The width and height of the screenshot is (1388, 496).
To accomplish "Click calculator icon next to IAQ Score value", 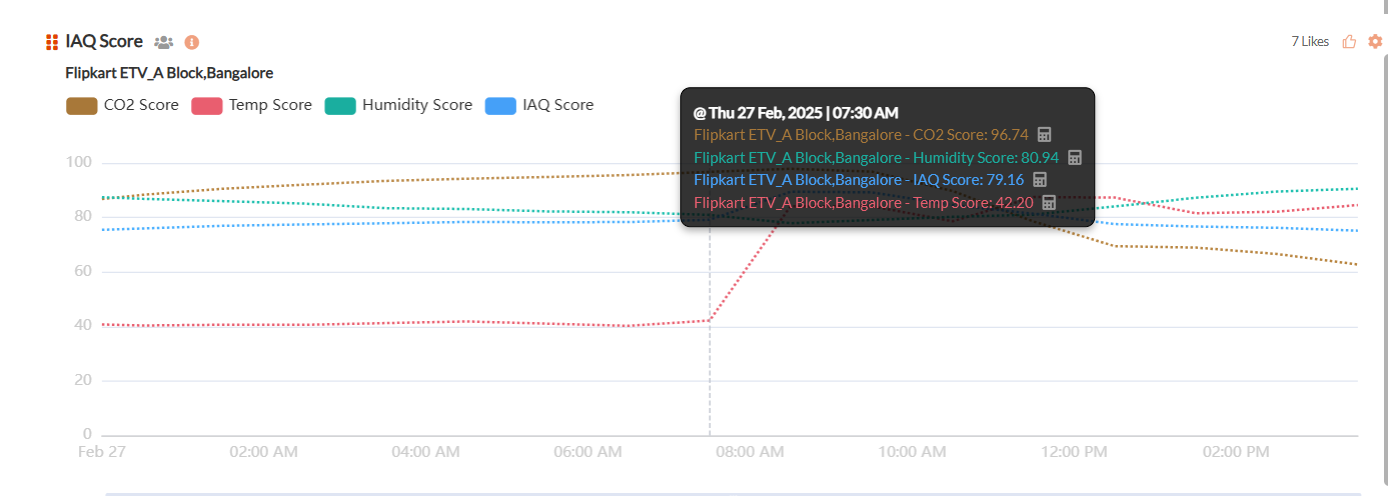I will click(1039, 179).
